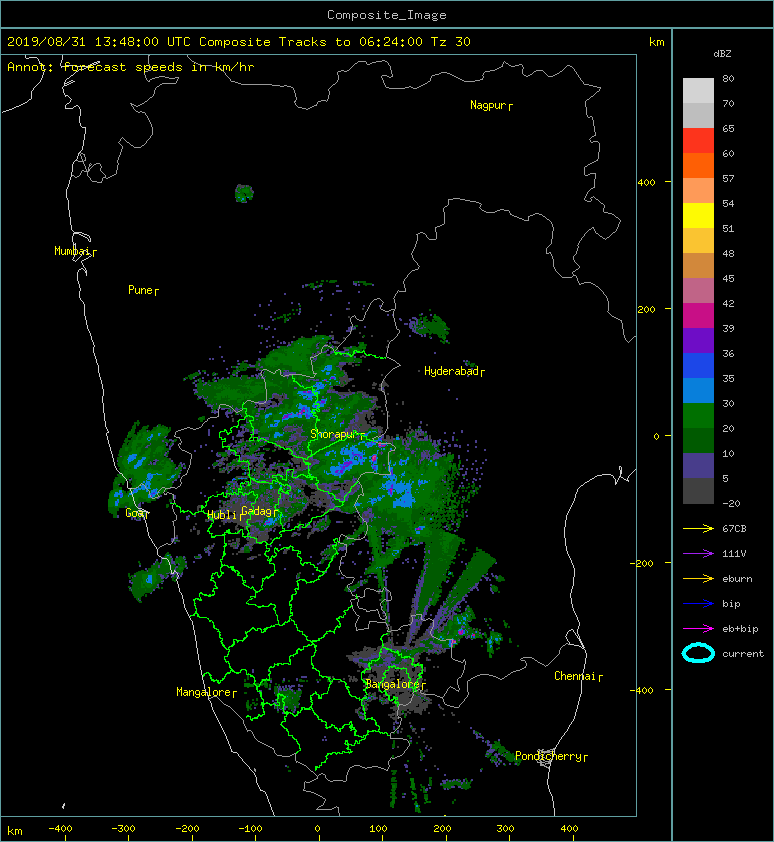This screenshot has width=774, height=842.
Task: Click the purple 39–36 dBZ color band
Action: pyautogui.click(x=698, y=341)
